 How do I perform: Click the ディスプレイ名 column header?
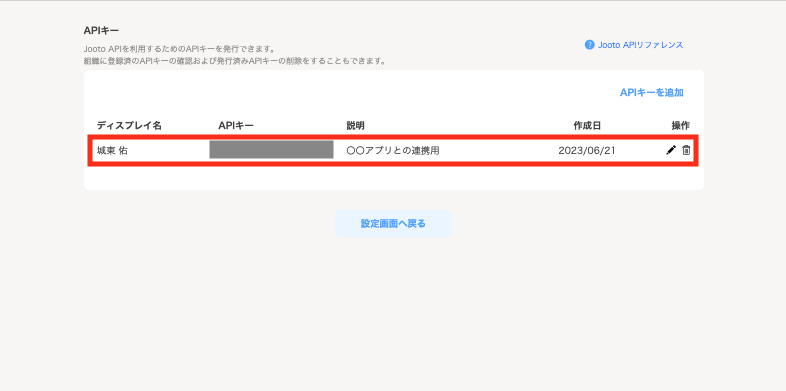[129, 125]
